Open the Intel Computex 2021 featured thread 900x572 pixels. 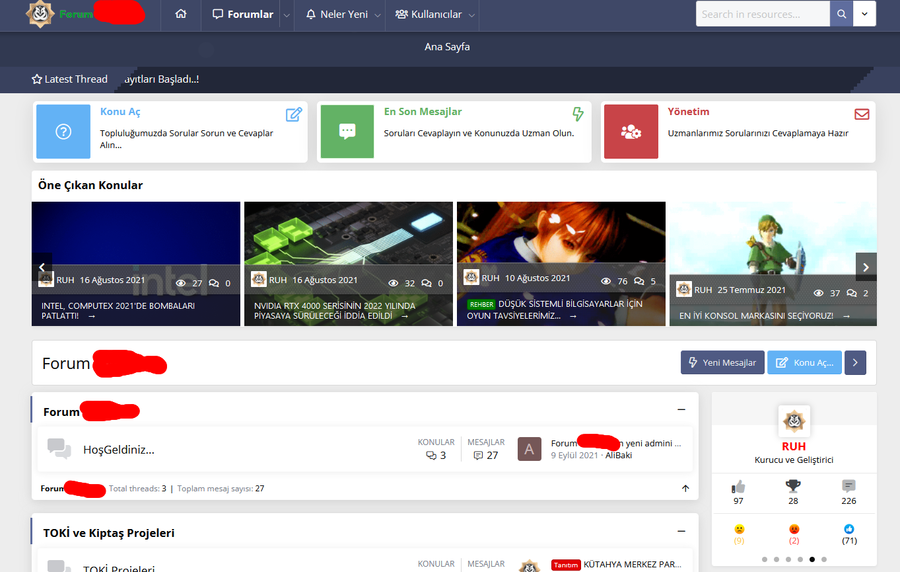tap(118, 310)
